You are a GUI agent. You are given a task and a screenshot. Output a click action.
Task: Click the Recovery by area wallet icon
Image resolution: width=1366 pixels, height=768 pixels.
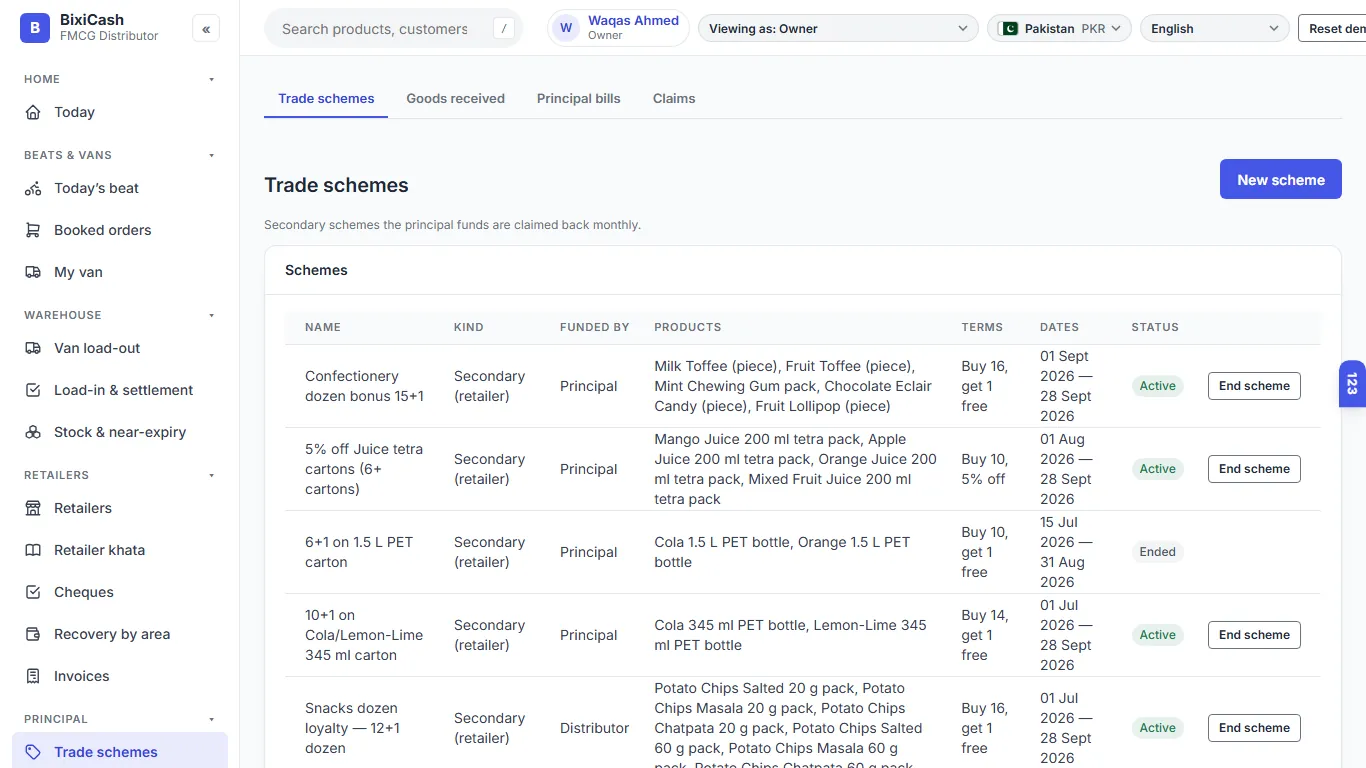click(x=33, y=634)
